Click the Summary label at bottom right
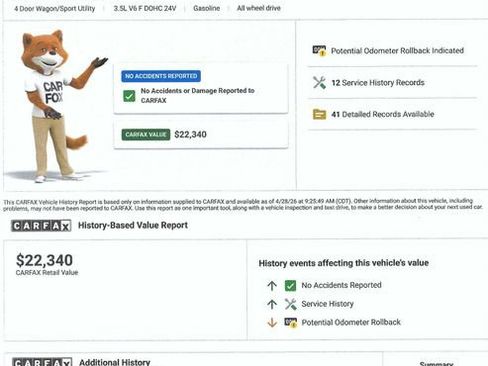The image size is (488, 366). [x=436, y=363]
